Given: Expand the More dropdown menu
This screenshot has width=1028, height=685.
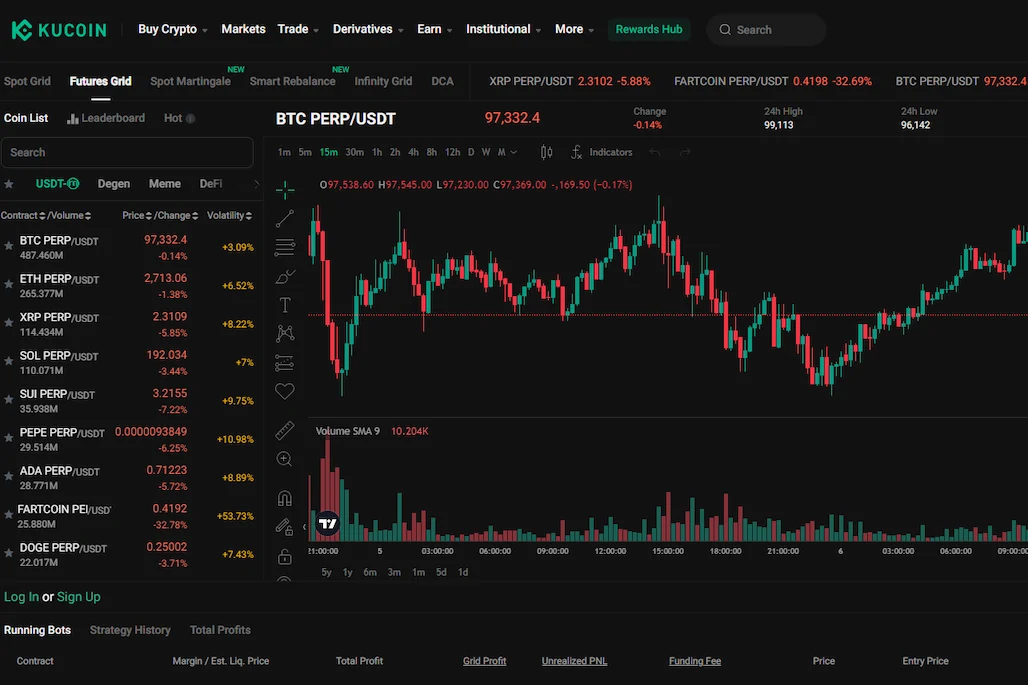Looking at the screenshot, I should click(x=574, y=29).
